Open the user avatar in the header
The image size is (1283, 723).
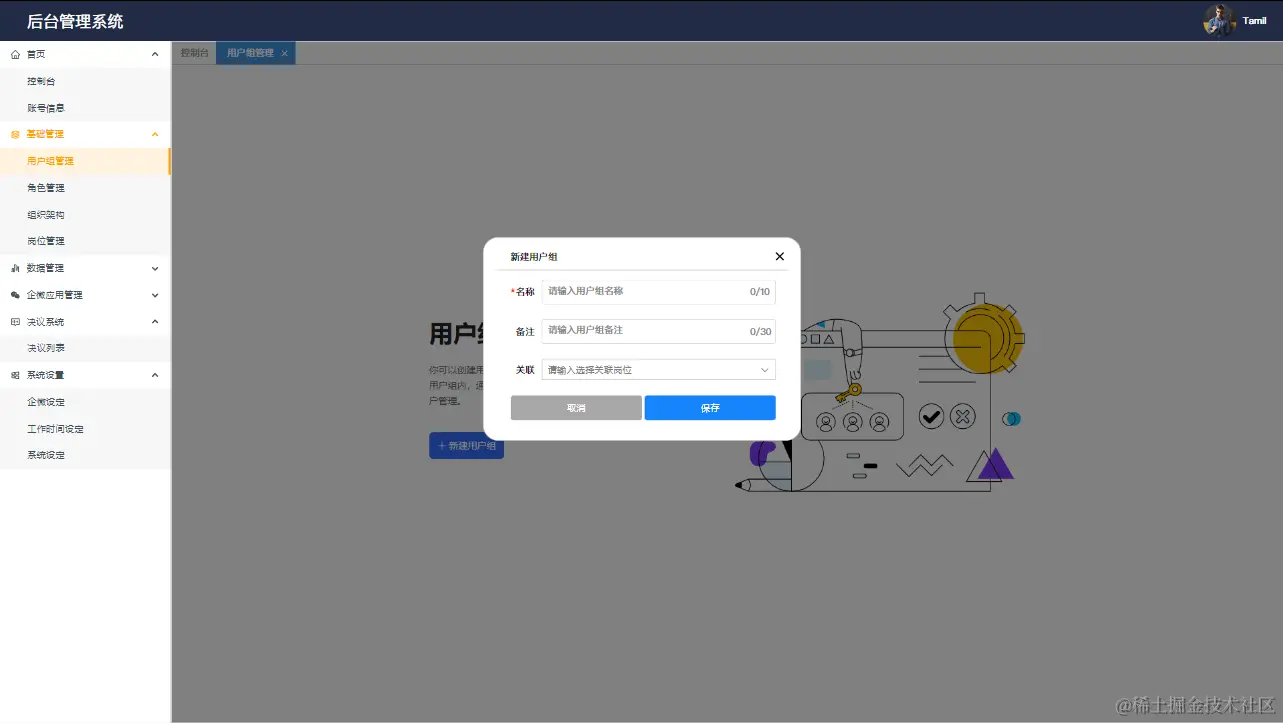coord(1219,20)
